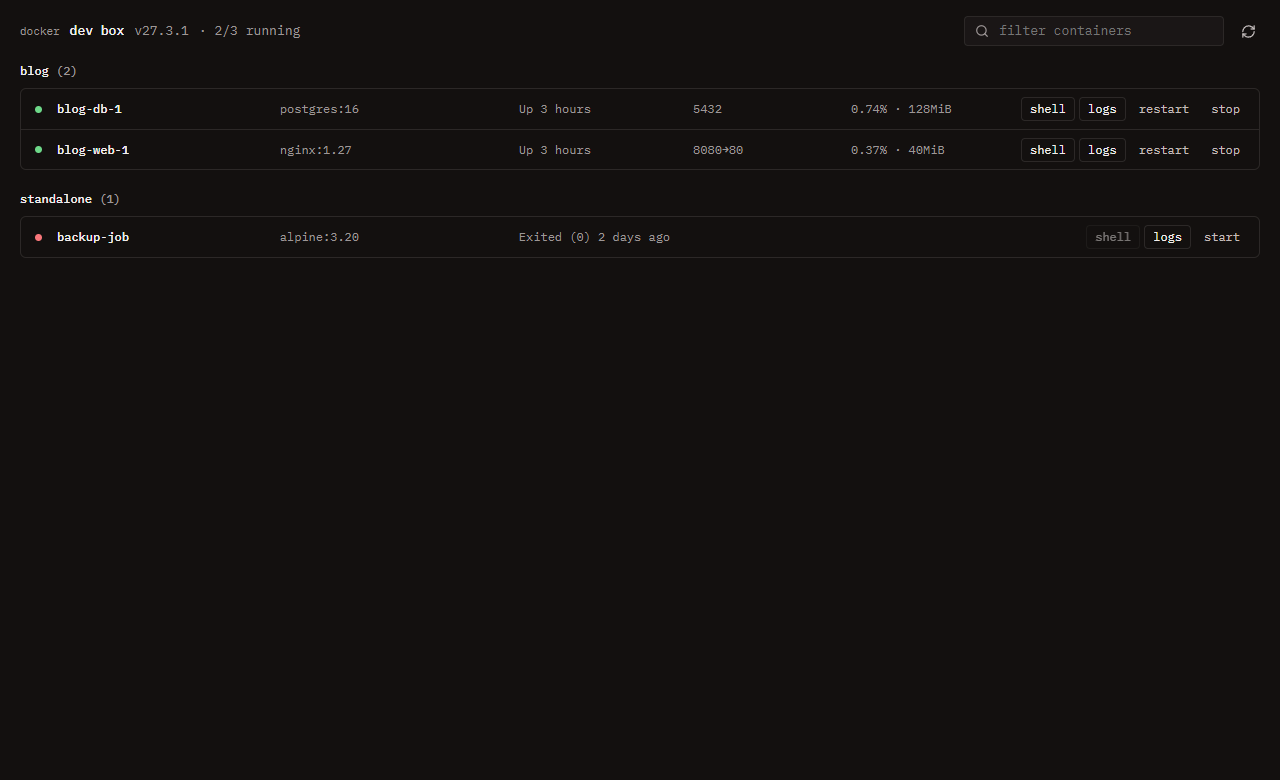Select the backup-job container name
Screen dimensions: 1280x780
93,237
